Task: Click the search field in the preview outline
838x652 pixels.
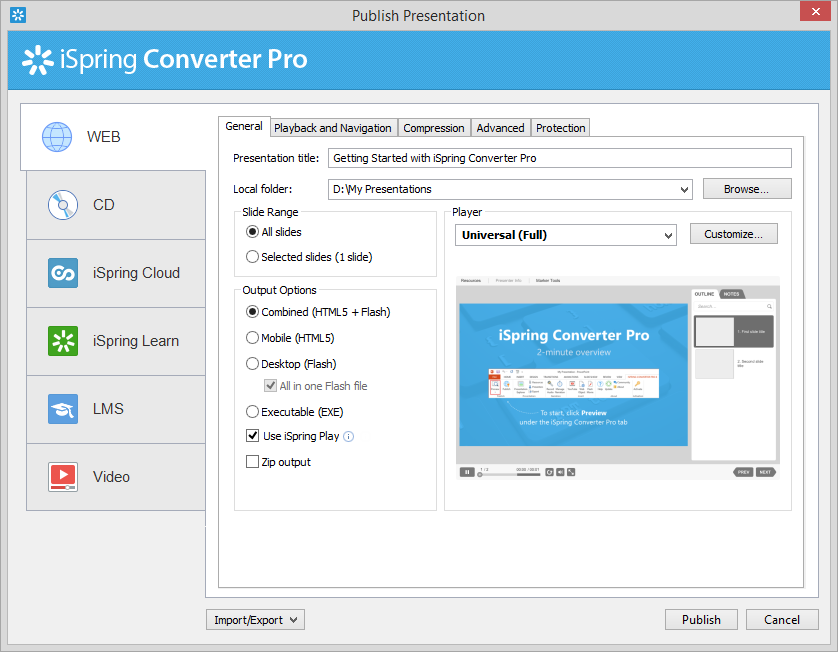Action: [733, 306]
